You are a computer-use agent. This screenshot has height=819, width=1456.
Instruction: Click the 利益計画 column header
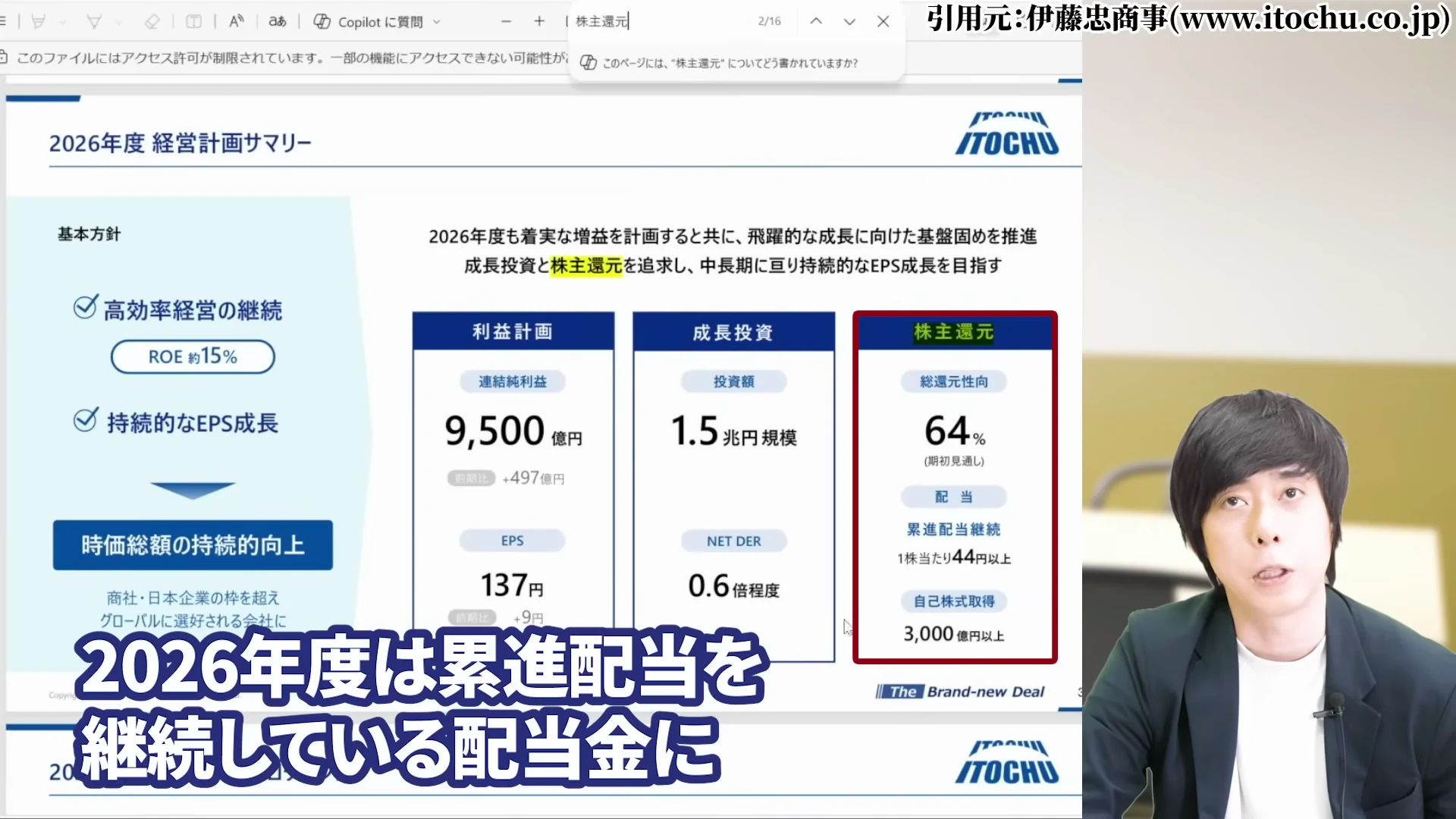pos(513,331)
